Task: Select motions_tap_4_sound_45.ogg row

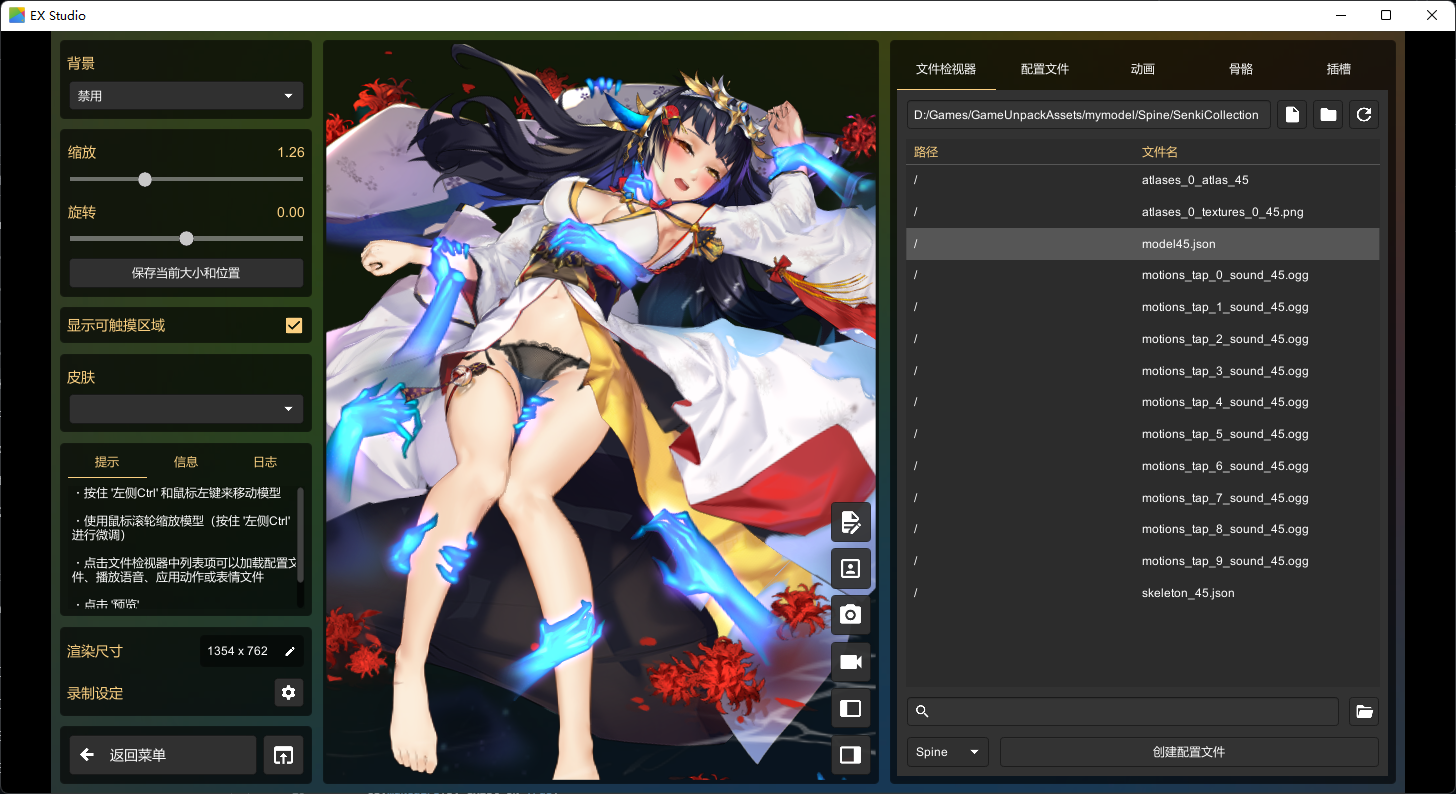Action: (1143, 402)
